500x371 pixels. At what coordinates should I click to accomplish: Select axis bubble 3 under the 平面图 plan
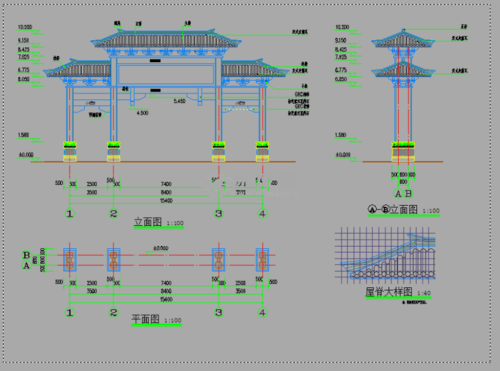tap(219, 313)
